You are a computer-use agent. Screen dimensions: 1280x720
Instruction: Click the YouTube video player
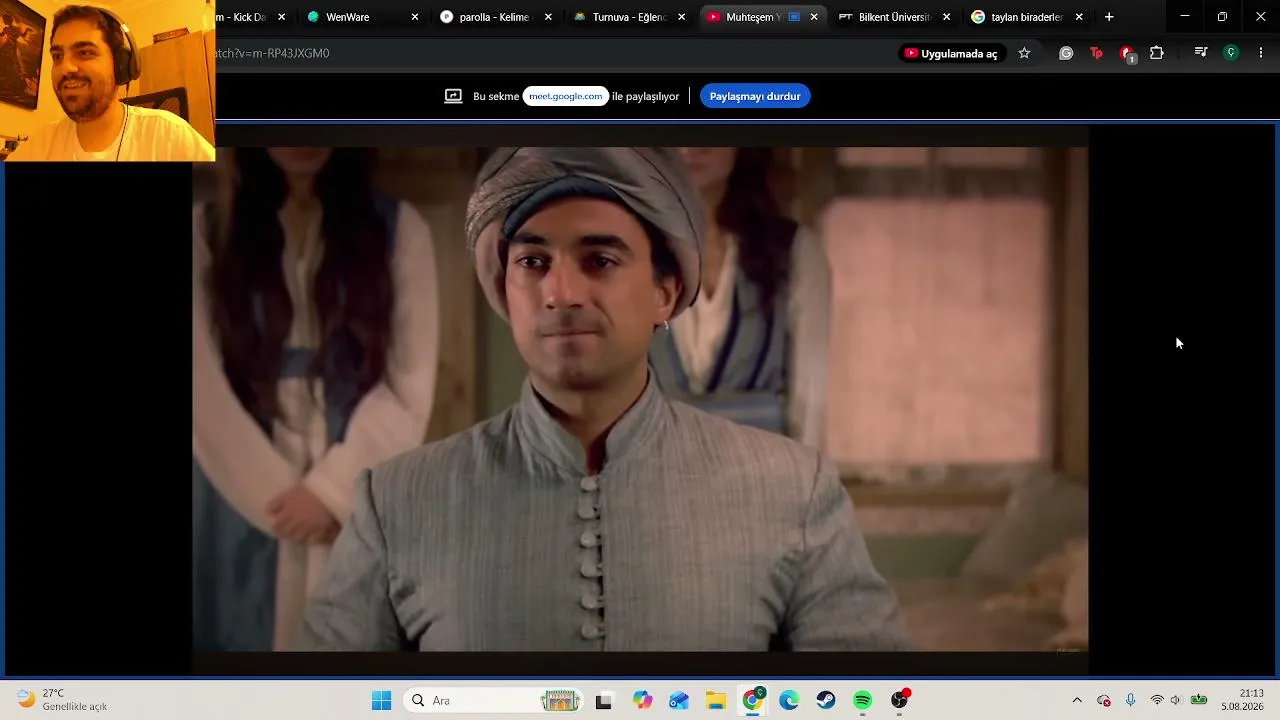[640, 399]
